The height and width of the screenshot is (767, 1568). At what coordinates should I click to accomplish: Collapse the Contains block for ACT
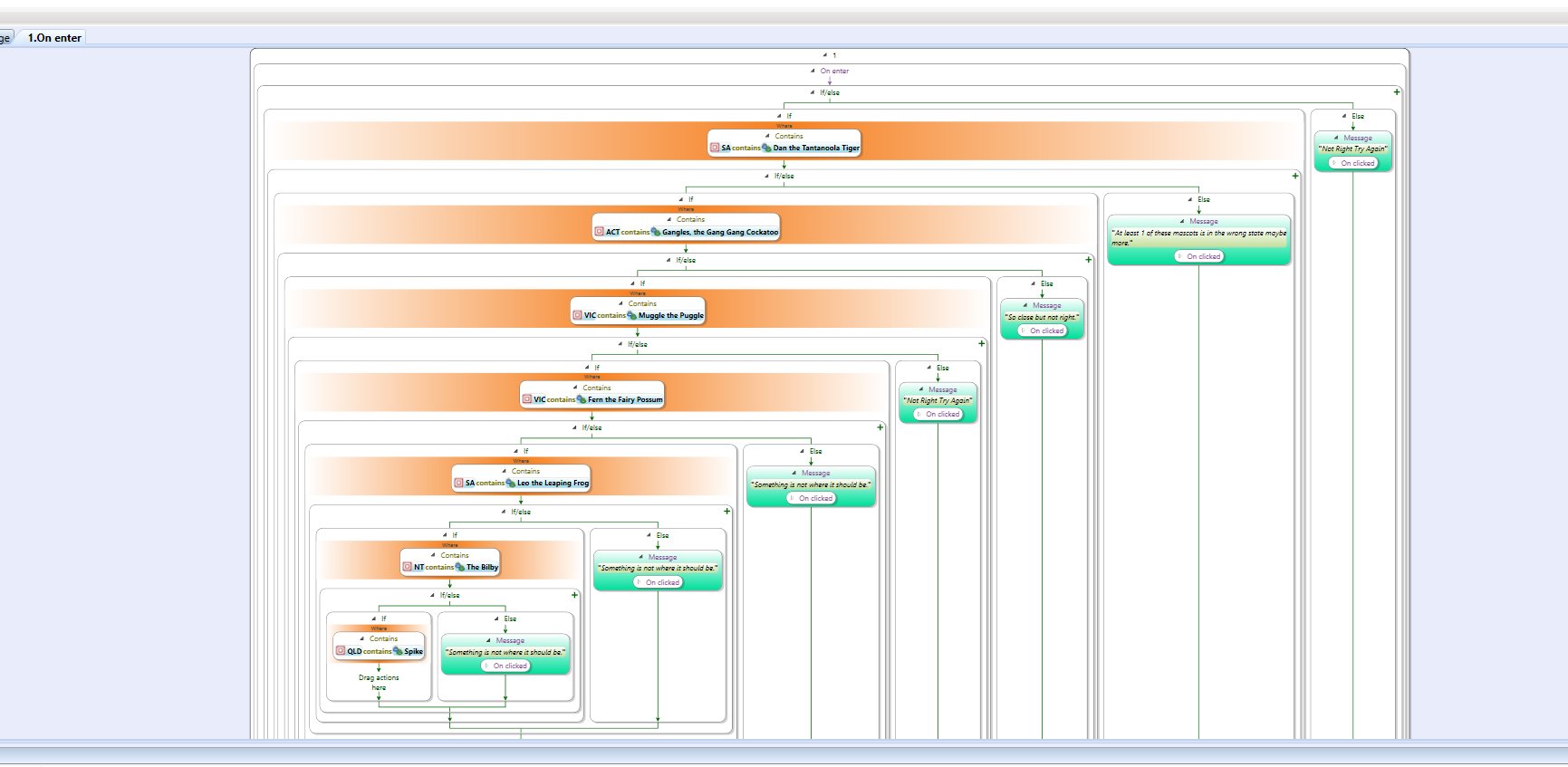click(669, 220)
